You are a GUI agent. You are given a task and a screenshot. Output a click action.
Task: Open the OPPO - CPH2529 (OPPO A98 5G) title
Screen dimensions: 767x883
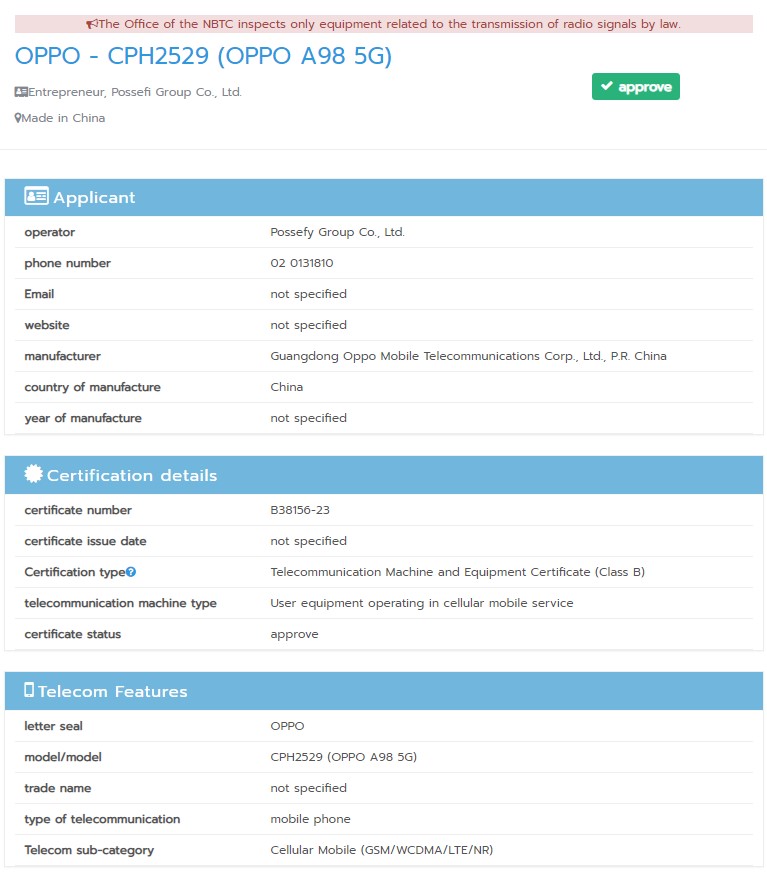[x=203, y=56]
